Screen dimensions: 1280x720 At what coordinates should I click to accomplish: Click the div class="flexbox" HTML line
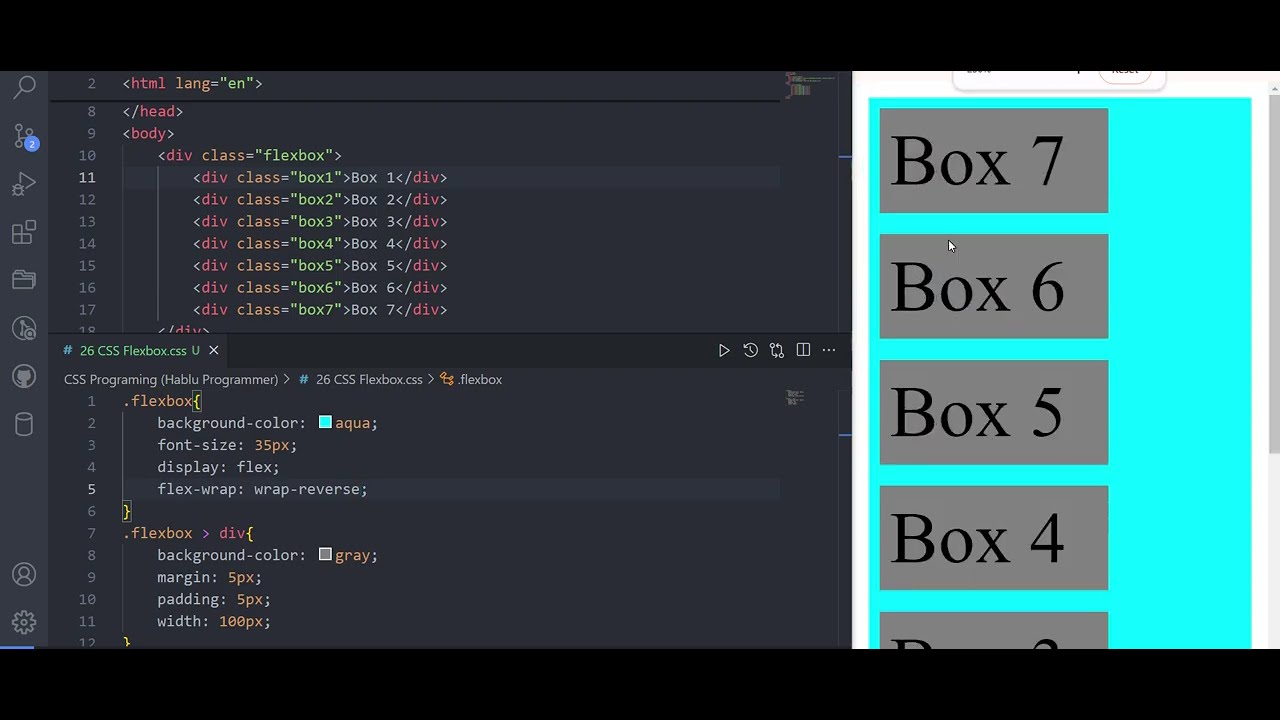pyautogui.click(x=249, y=155)
